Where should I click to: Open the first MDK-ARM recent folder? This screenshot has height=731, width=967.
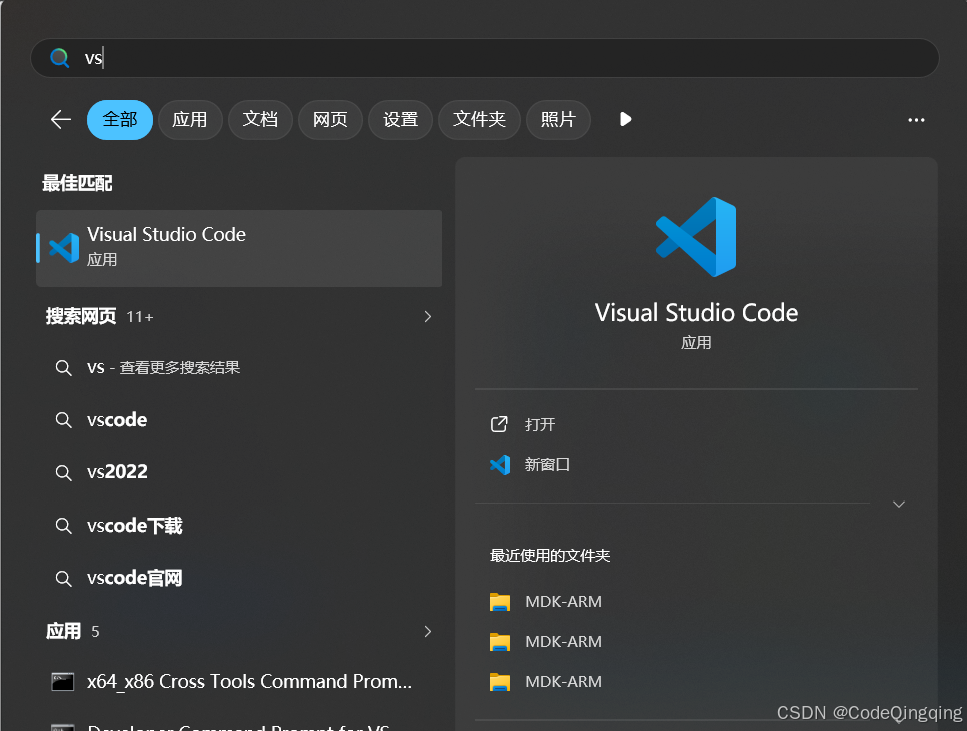(x=563, y=601)
